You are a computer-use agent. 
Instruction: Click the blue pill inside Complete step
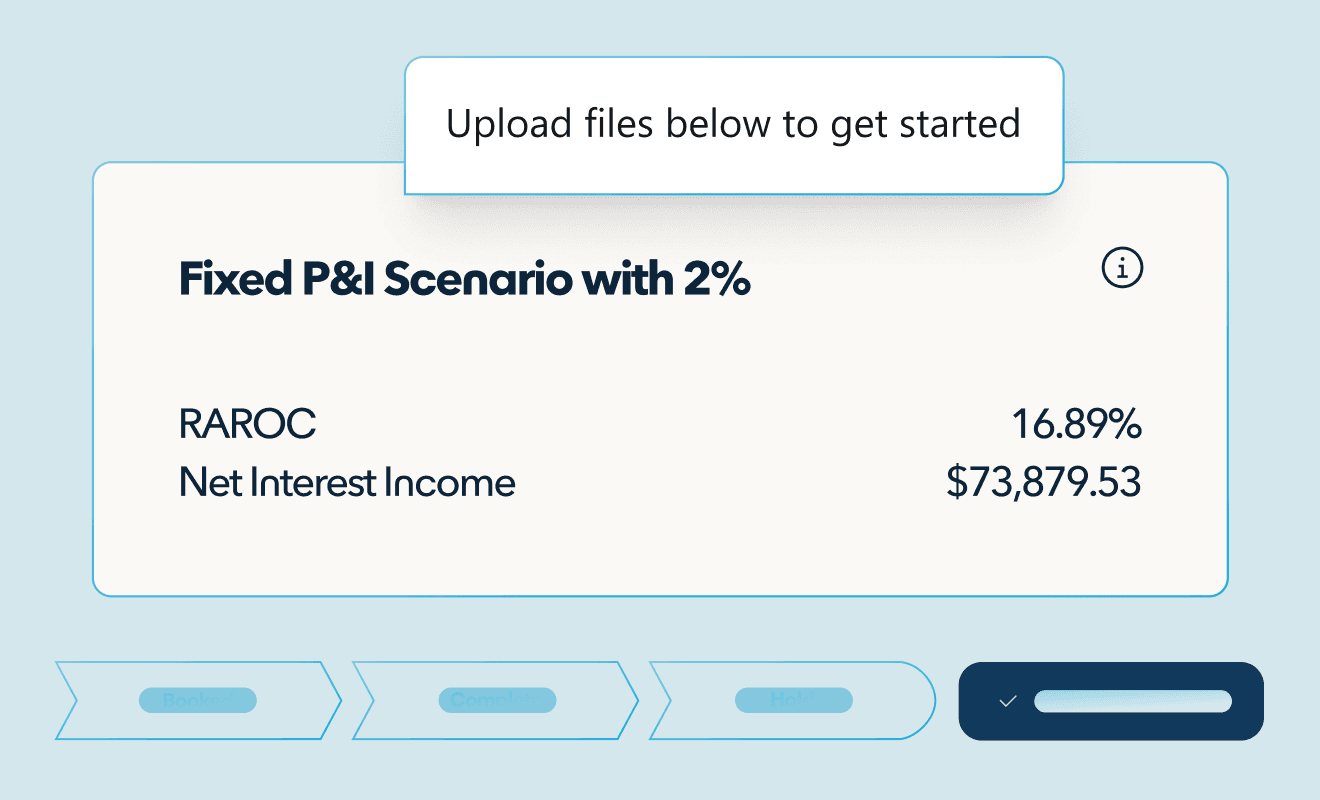click(497, 700)
